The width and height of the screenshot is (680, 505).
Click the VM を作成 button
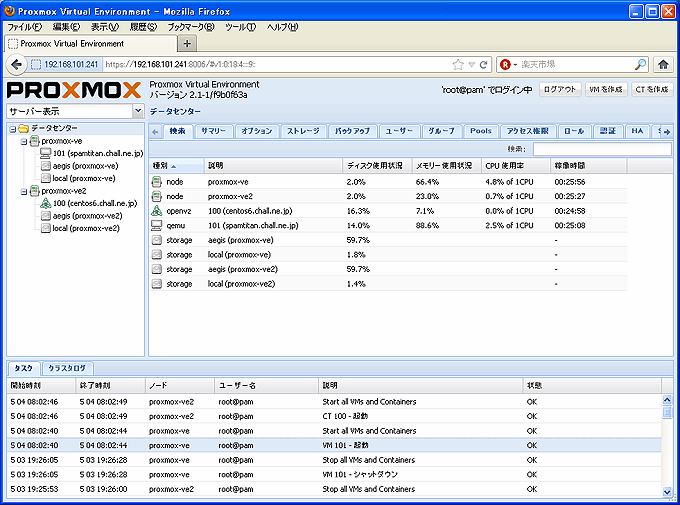606,89
